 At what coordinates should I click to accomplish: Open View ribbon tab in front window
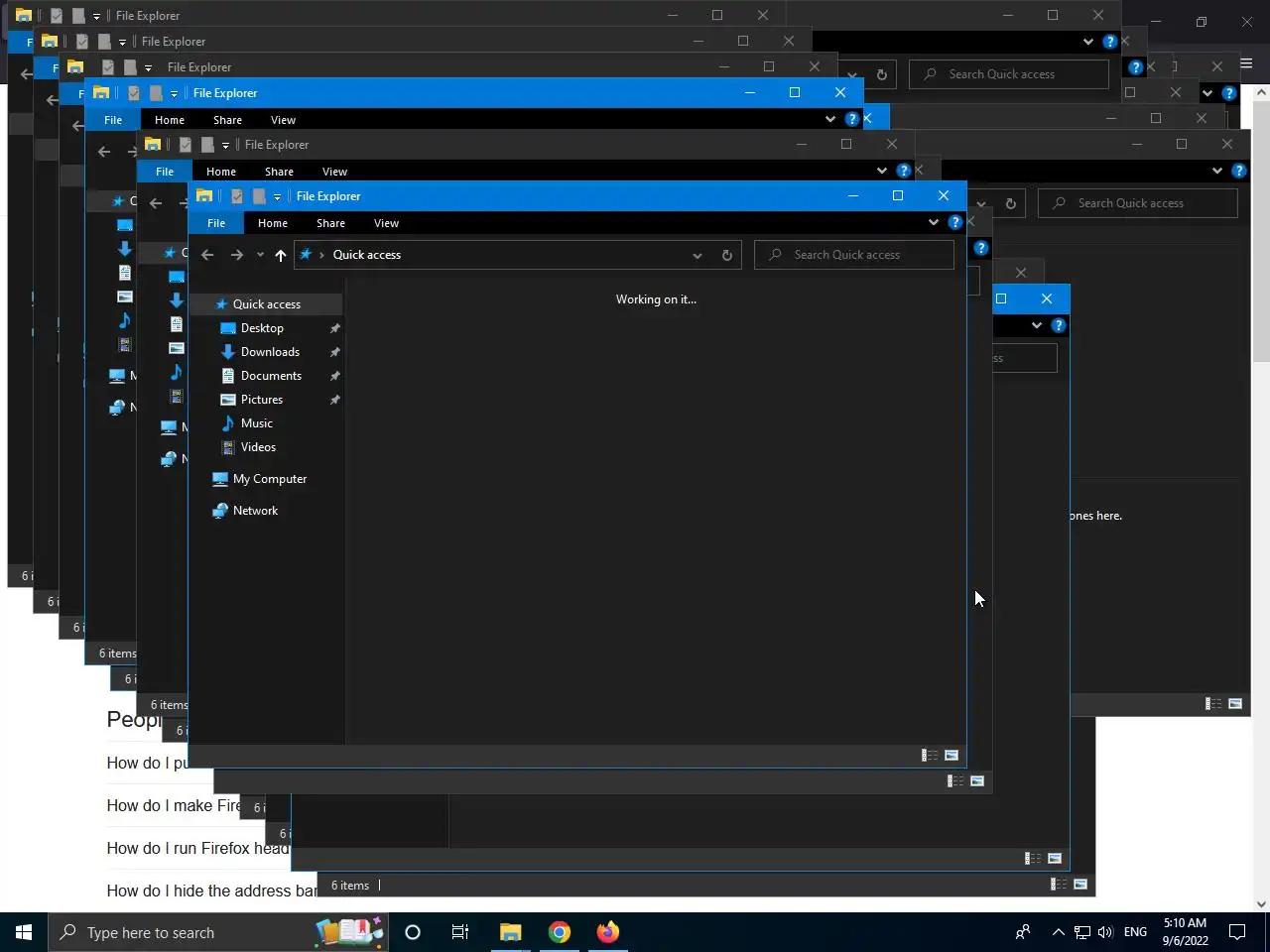pyautogui.click(x=386, y=223)
